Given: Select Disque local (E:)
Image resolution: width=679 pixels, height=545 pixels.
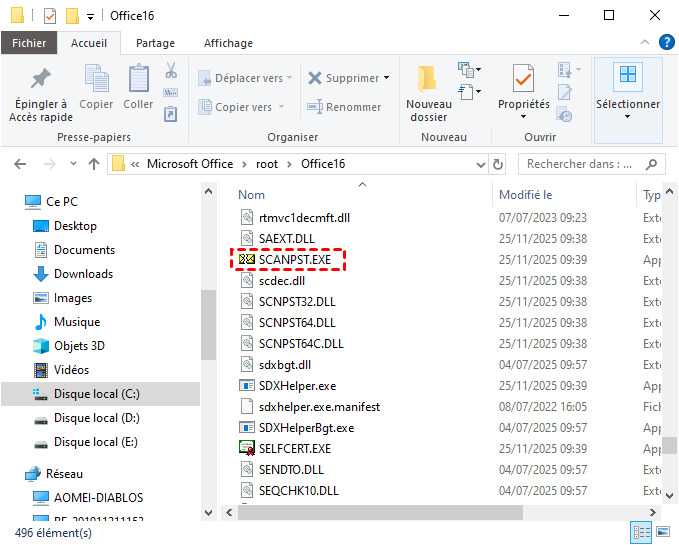Looking at the screenshot, I should [86, 442].
